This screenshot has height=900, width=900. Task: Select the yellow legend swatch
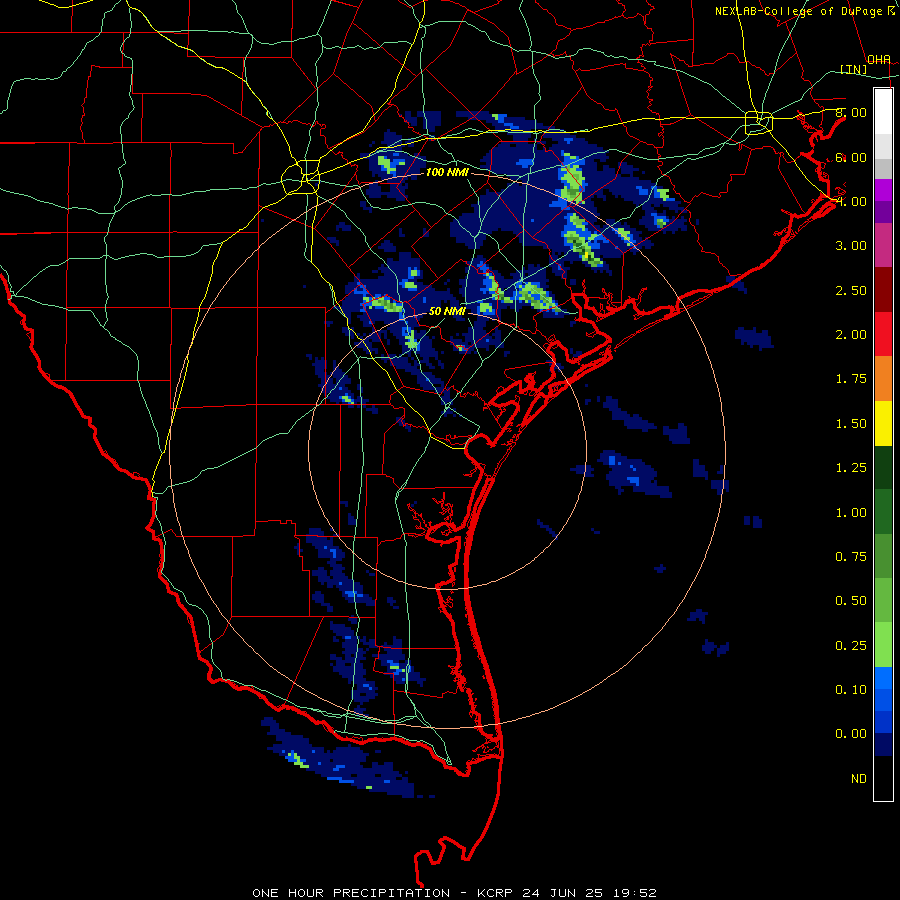tap(883, 424)
